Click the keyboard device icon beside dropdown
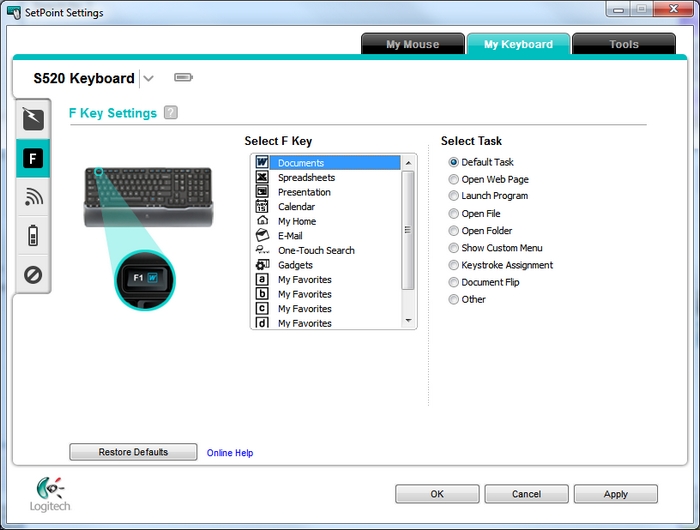 [x=183, y=78]
